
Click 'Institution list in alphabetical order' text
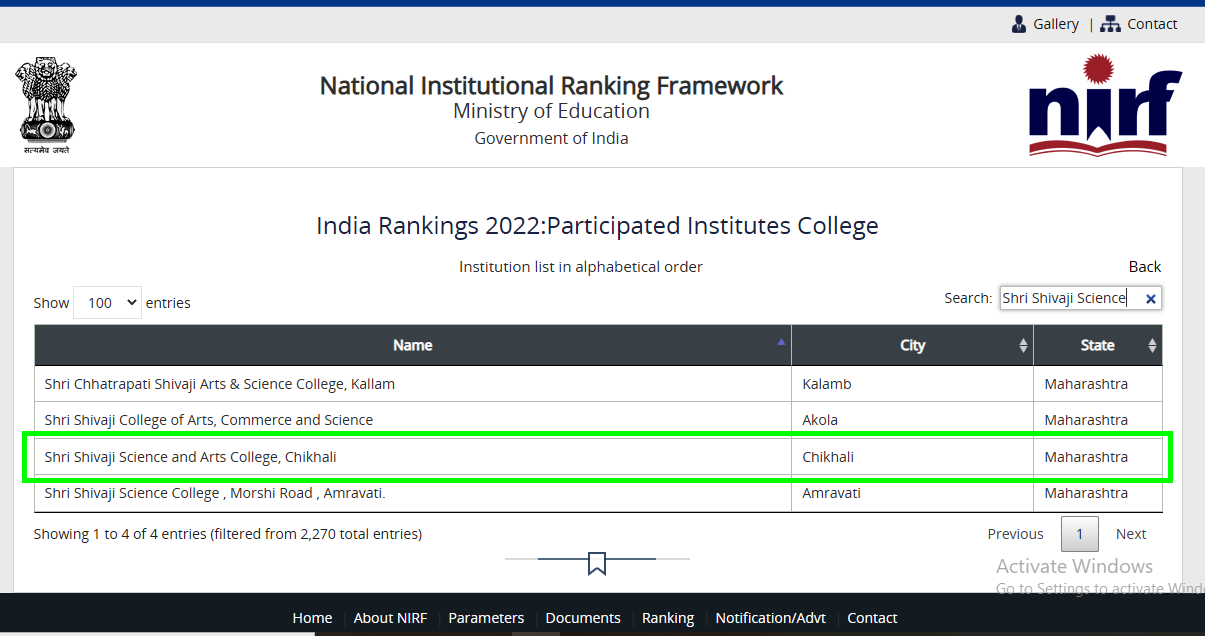pos(581,266)
